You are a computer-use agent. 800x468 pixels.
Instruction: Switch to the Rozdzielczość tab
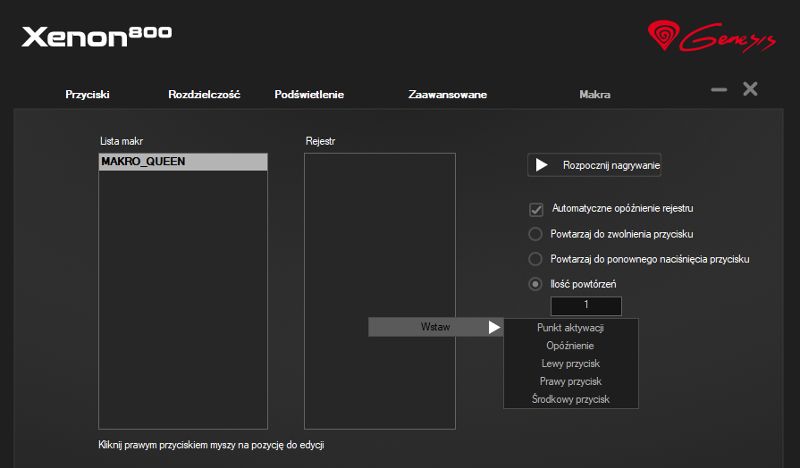pyautogui.click(x=204, y=94)
